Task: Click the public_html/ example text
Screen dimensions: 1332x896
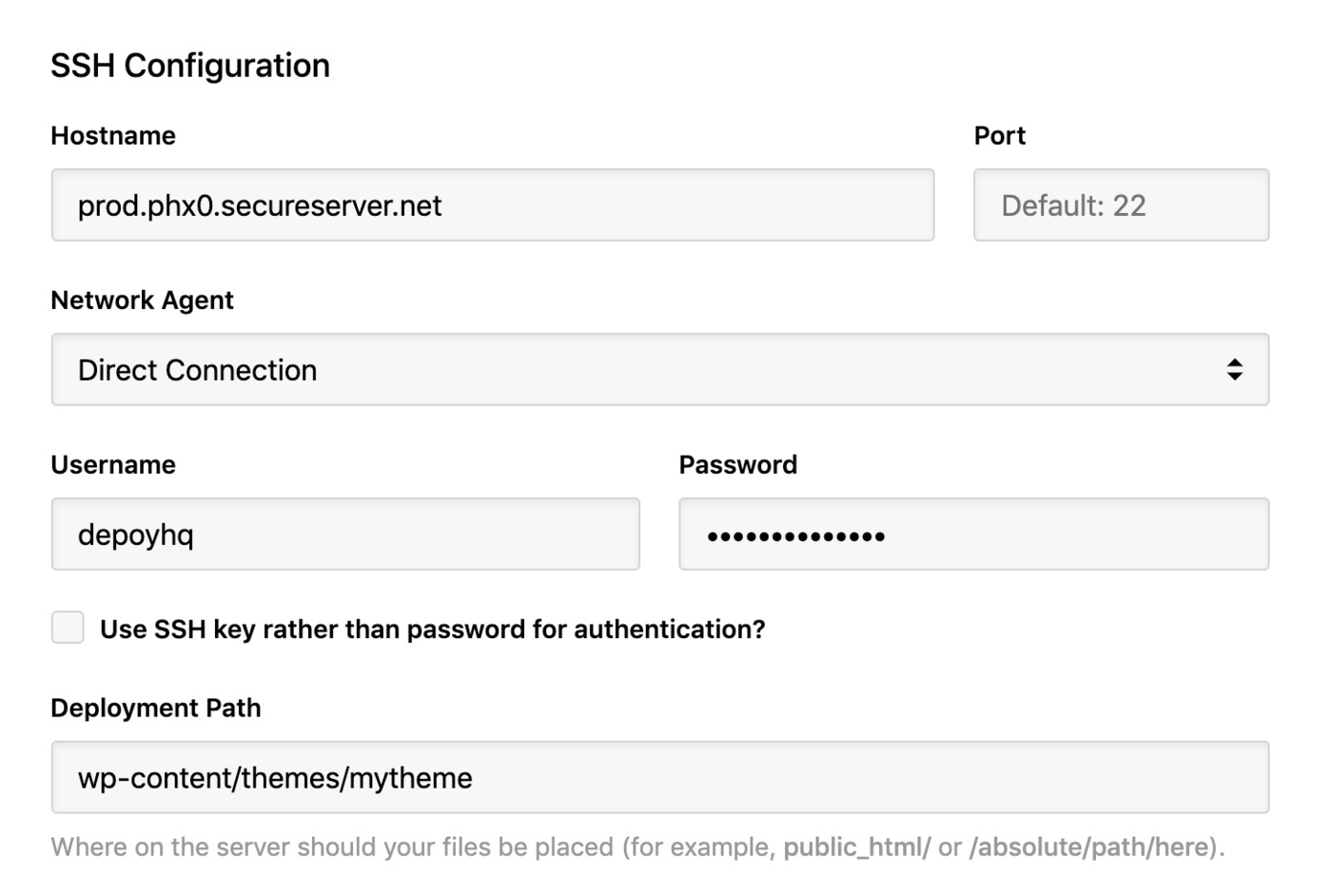Action: 856,847
